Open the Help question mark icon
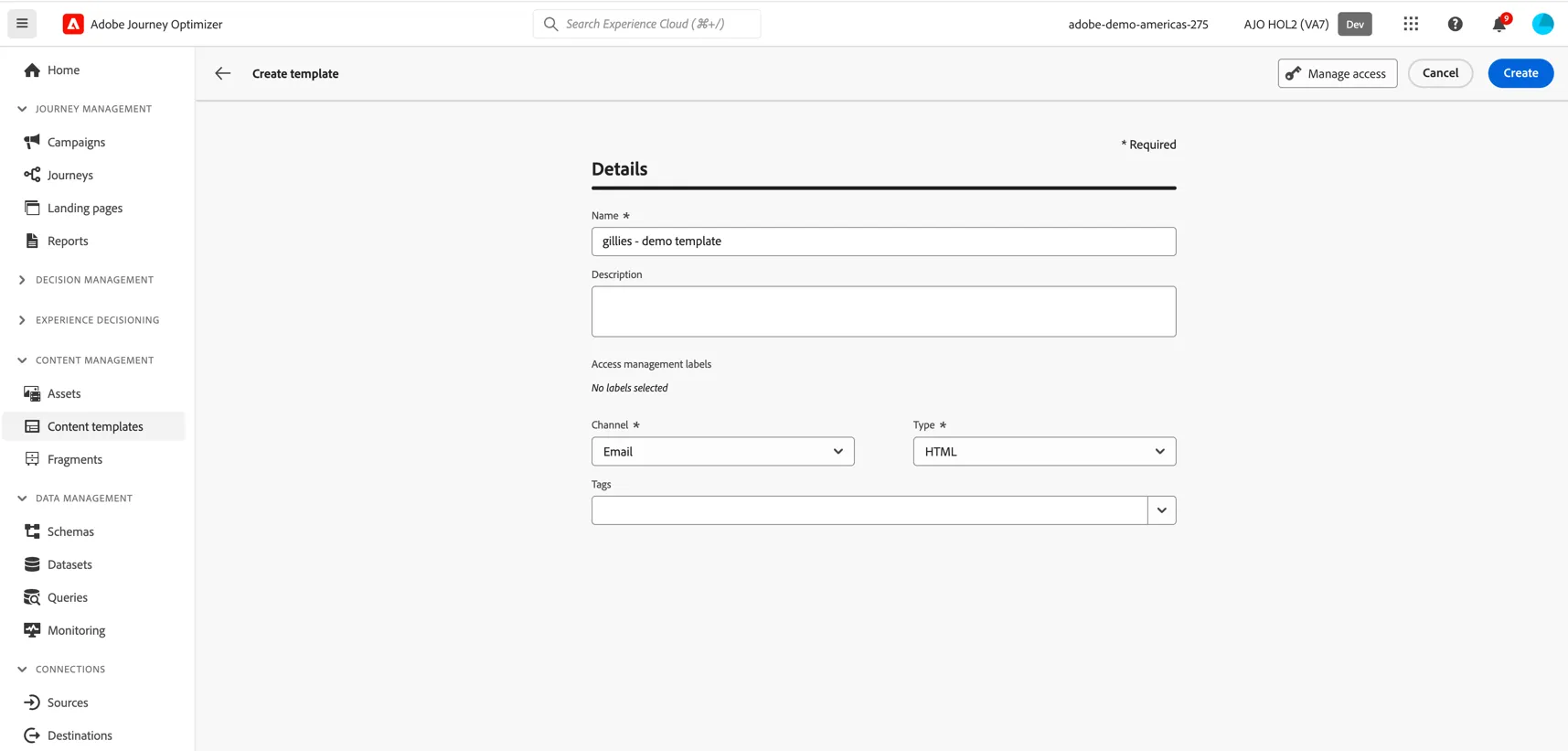 pyautogui.click(x=1455, y=24)
